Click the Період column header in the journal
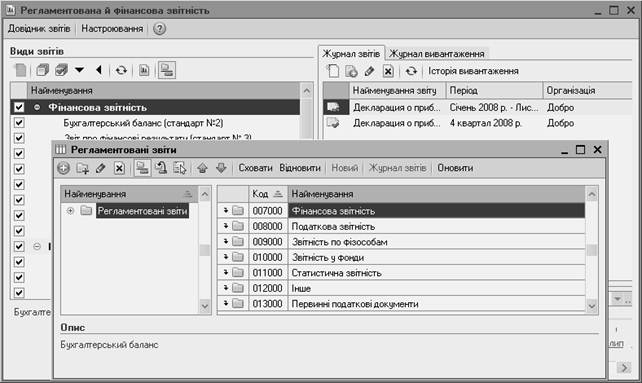Image resolution: width=642 pixels, height=383 pixels. [x=495, y=91]
